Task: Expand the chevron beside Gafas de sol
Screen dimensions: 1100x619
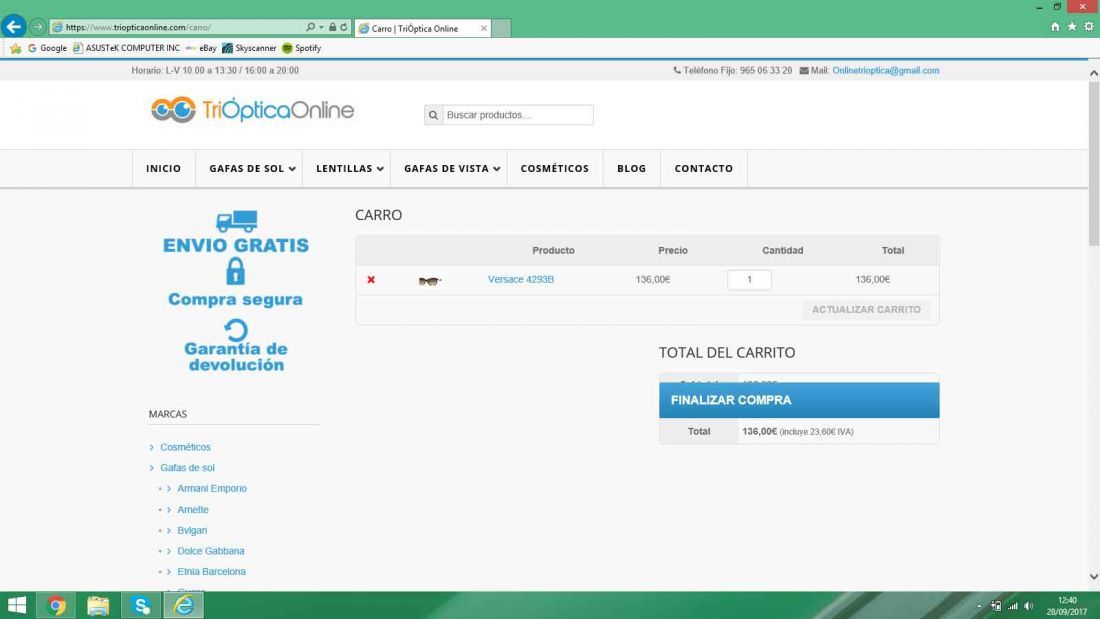Action: pos(152,467)
